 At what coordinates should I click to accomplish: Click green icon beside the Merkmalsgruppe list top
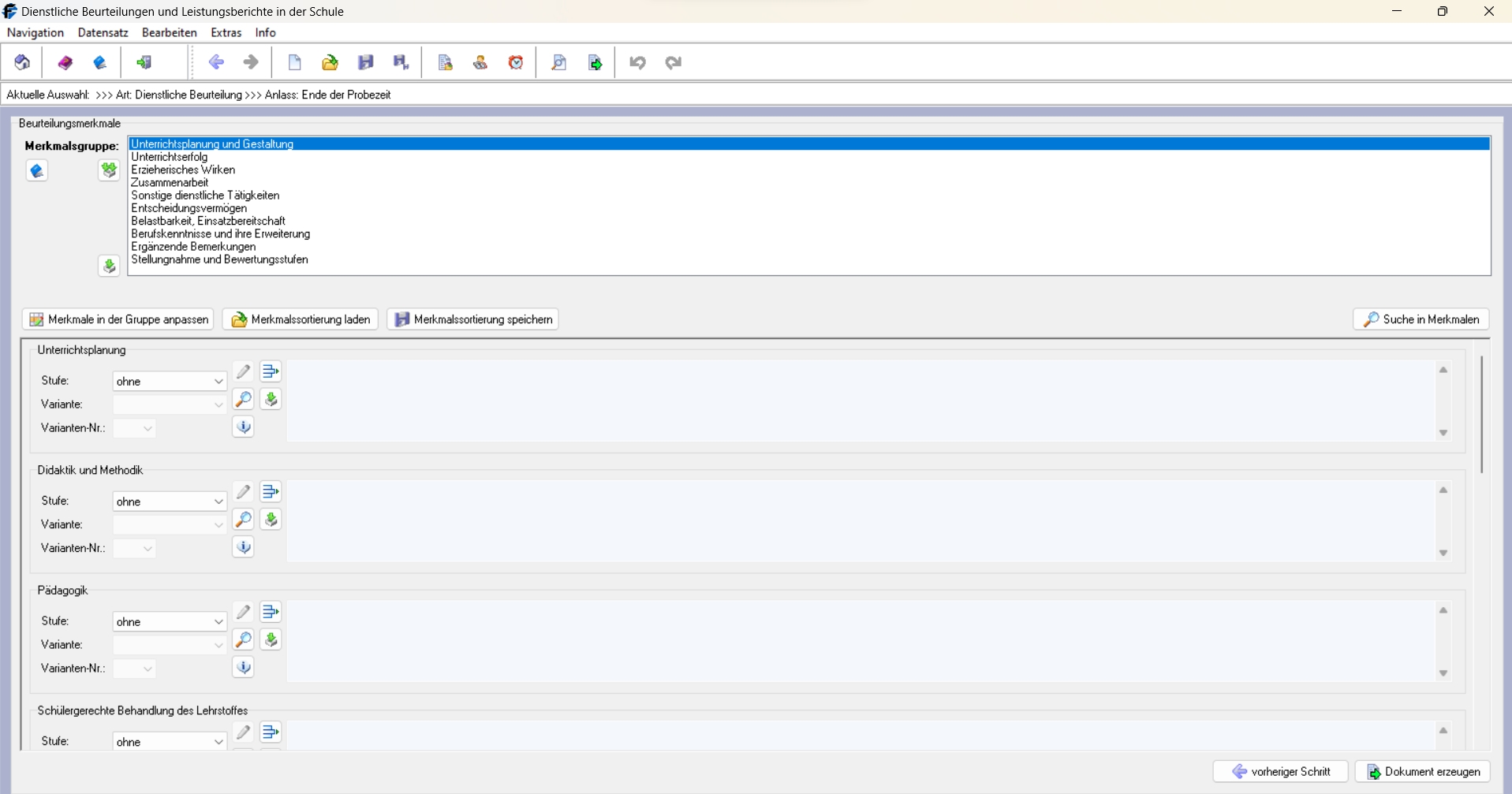coord(109,170)
